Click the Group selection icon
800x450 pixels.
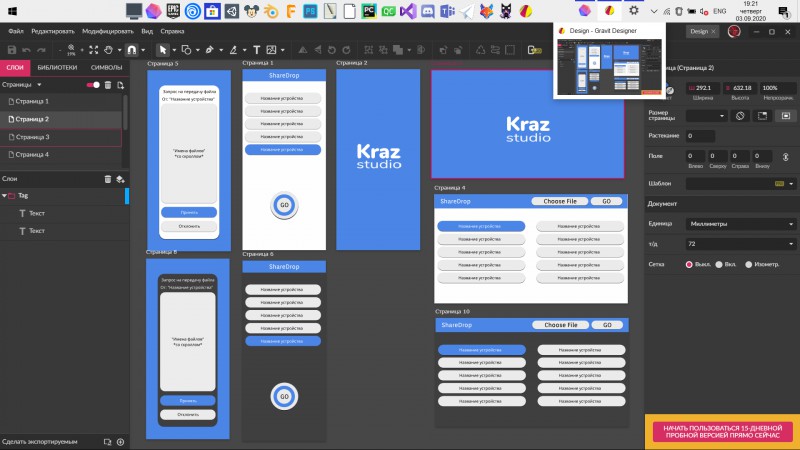(x=368, y=50)
